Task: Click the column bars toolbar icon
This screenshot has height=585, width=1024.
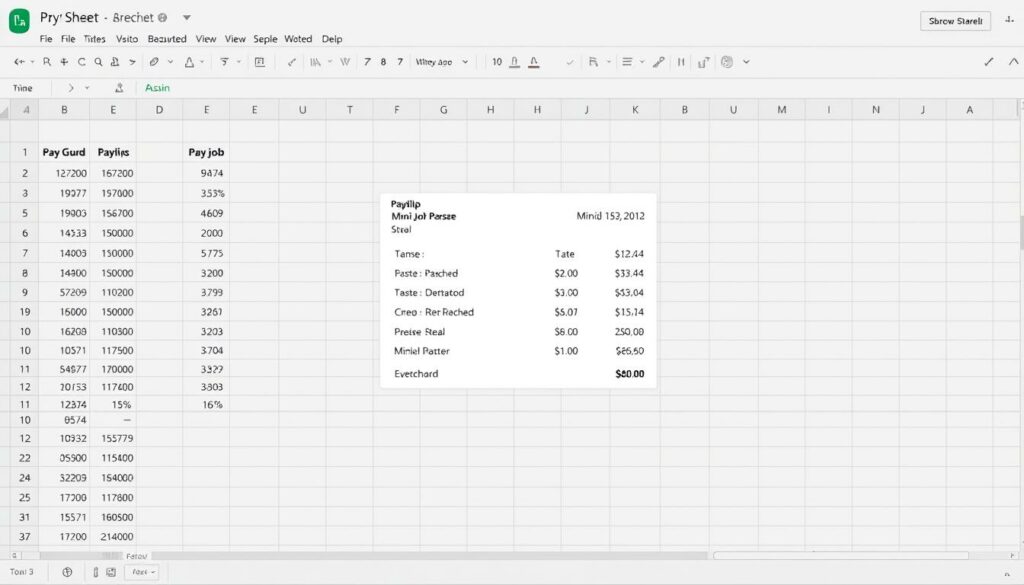Action: (315, 62)
